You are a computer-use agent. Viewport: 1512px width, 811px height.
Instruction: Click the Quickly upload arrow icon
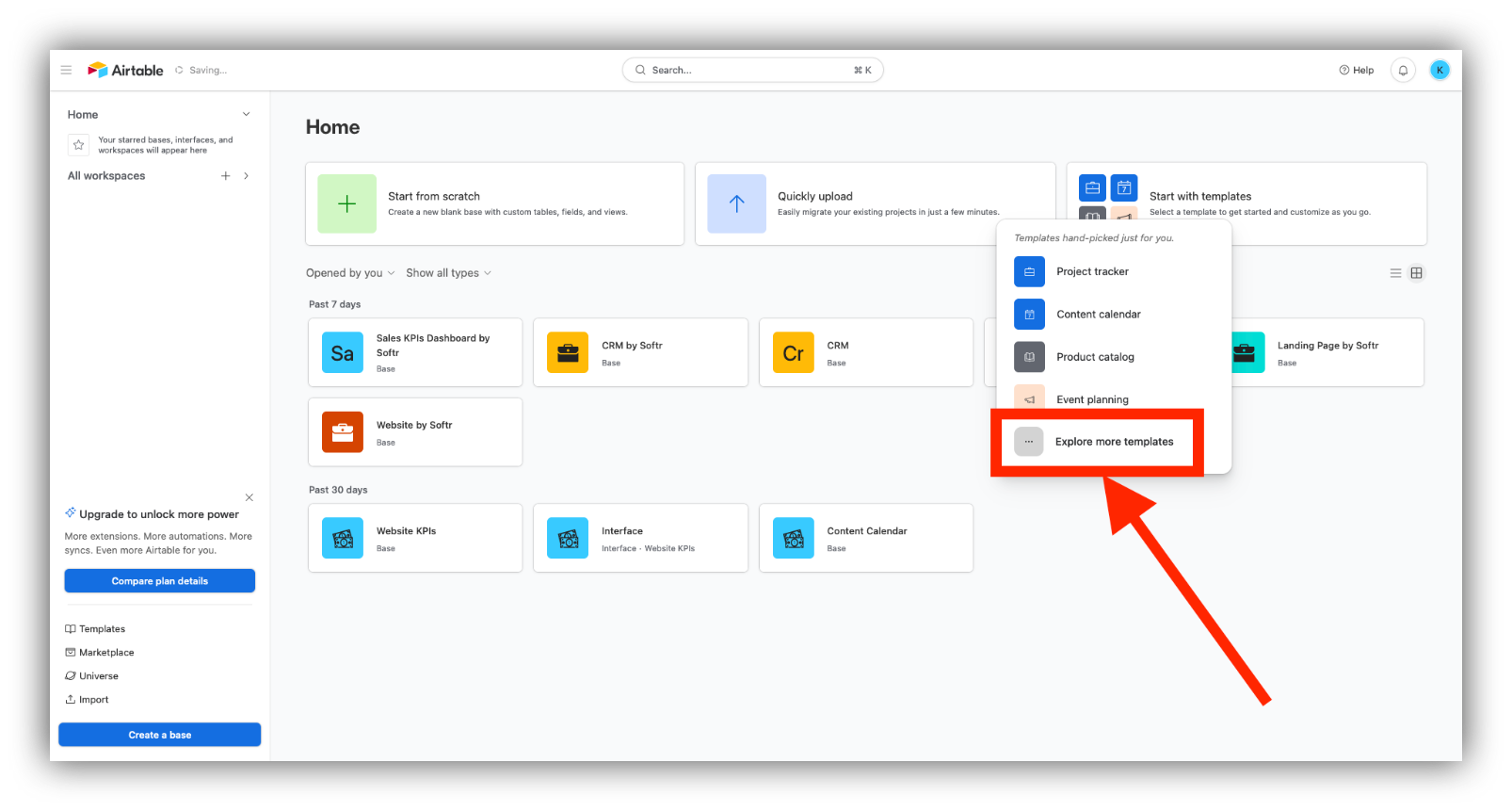click(x=736, y=203)
